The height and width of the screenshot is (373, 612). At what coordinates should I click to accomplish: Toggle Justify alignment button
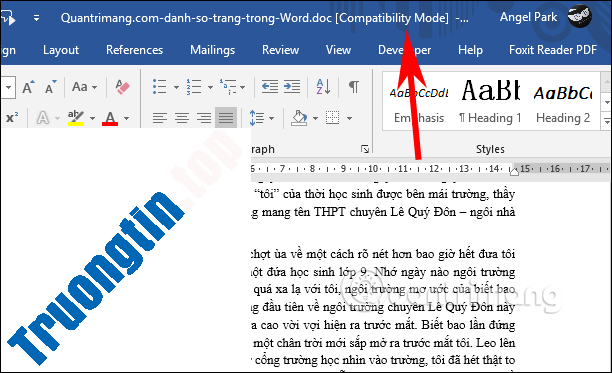click(x=226, y=117)
